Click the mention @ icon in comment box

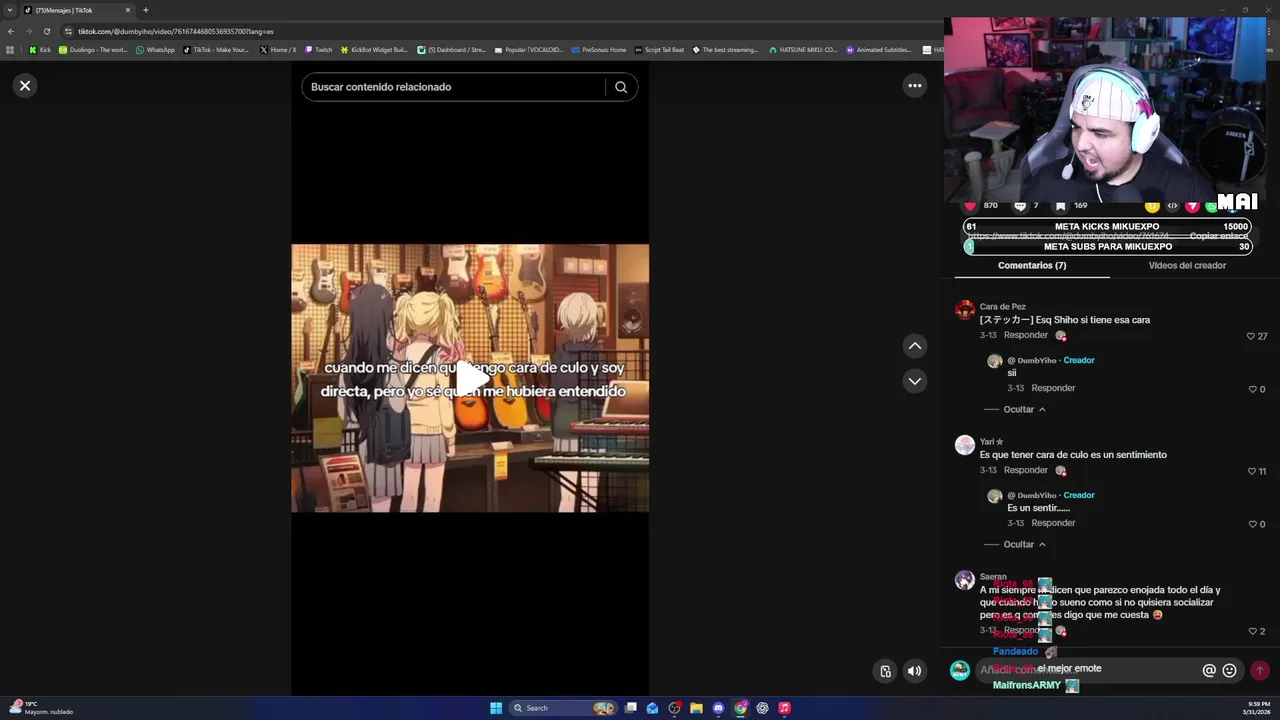coord(1209,671)
